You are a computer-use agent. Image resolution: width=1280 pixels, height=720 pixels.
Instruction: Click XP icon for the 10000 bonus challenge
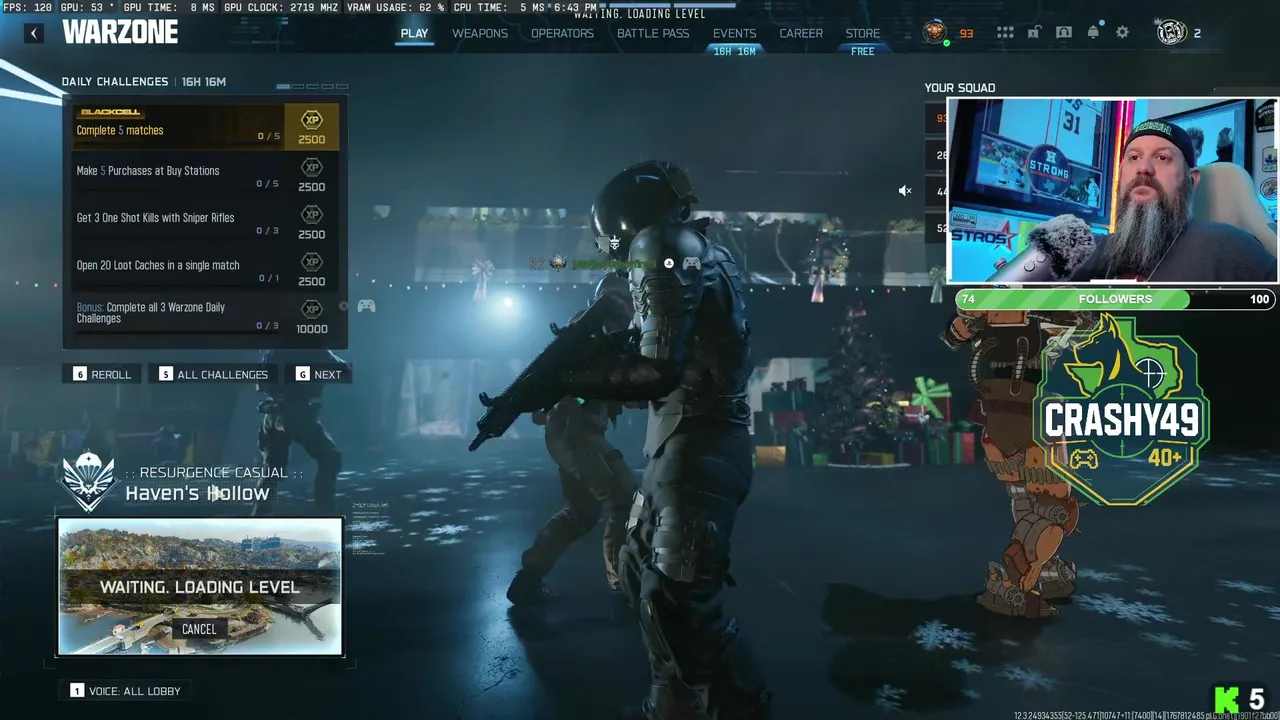point(312,309)
